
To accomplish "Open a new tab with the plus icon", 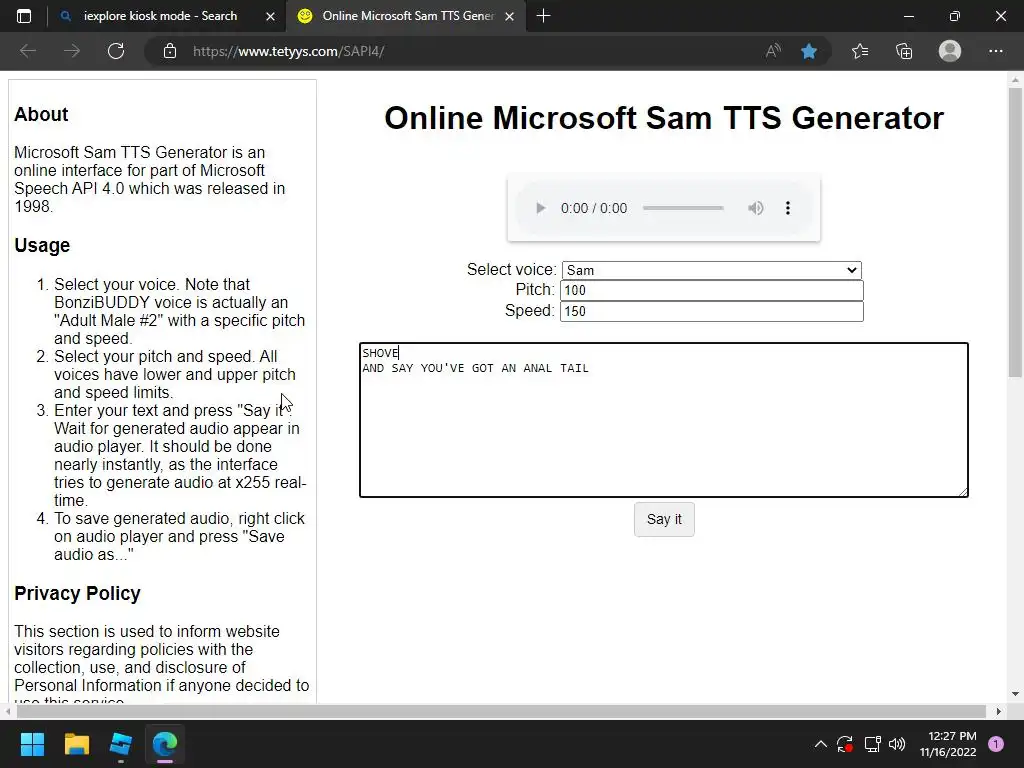I will click(543, 16).
